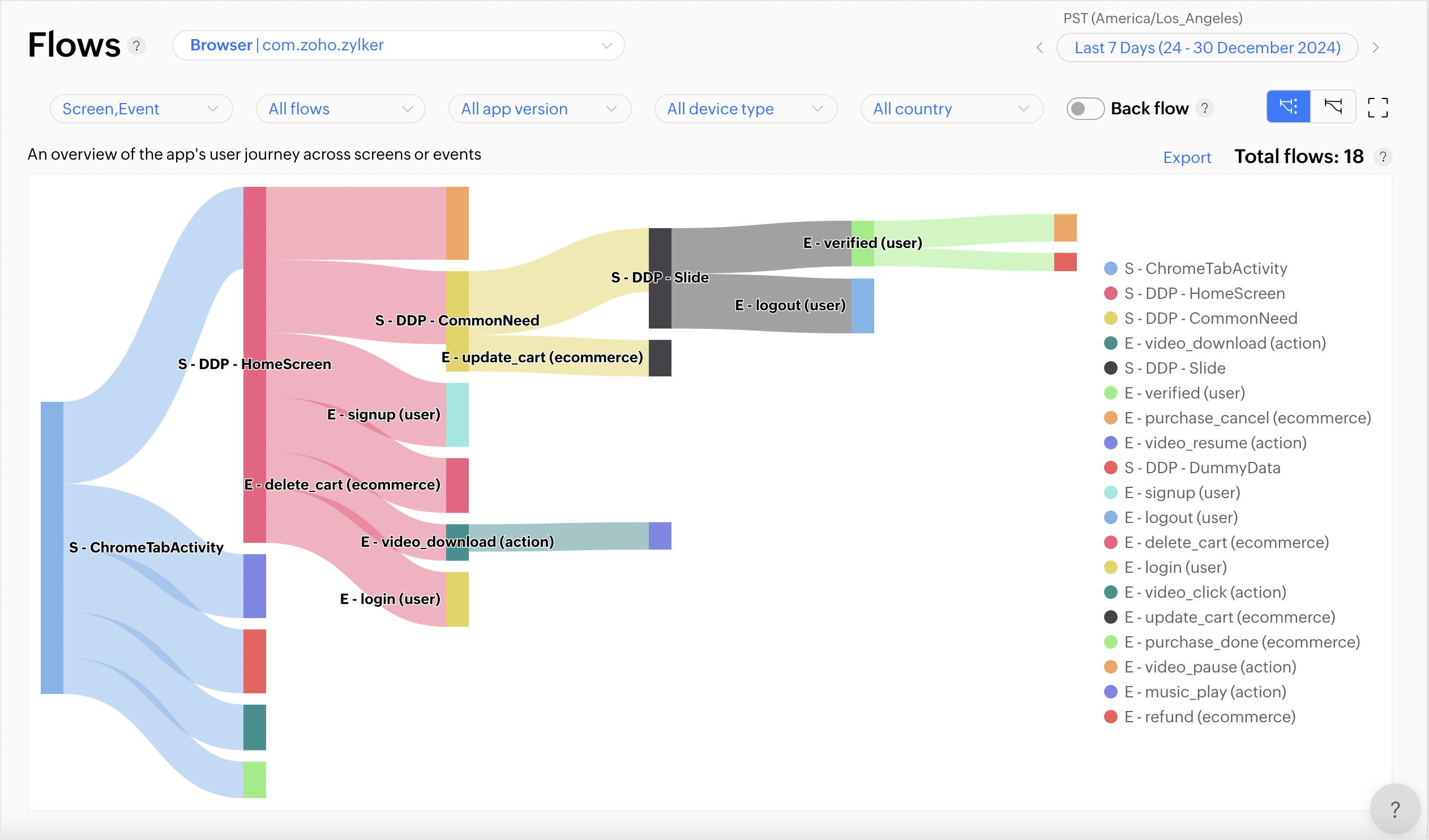Click previous date range arrow

click(x=1039, y=48)
